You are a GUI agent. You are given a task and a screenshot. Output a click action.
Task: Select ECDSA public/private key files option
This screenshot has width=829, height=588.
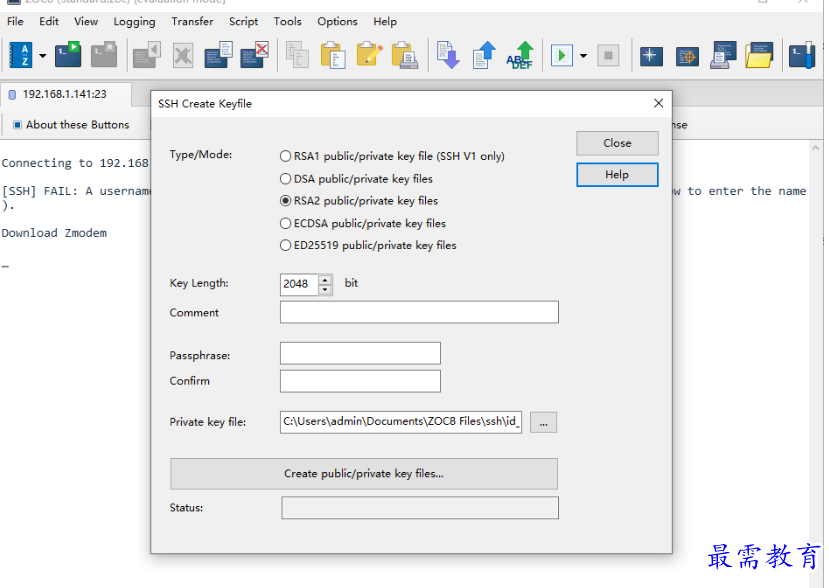363,223
